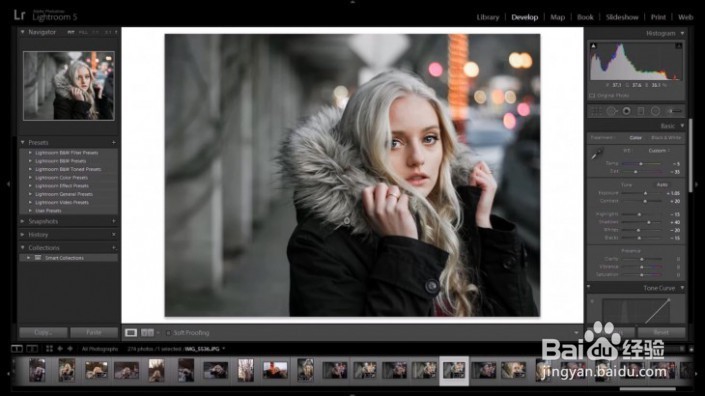Toggle histogram shadow clipping triangle

click(x=593, y=46)
